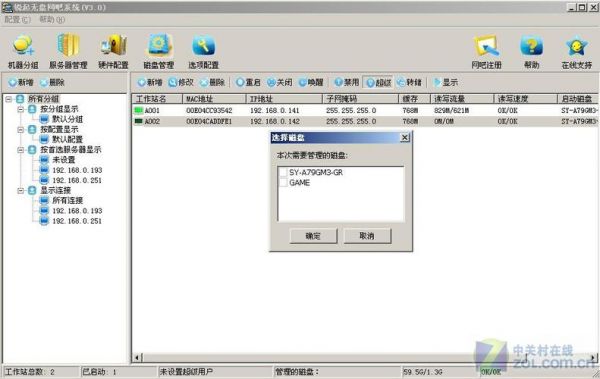Sort by the 工作站名 column header
Screen dimensions: 600x379
[157, 99]
